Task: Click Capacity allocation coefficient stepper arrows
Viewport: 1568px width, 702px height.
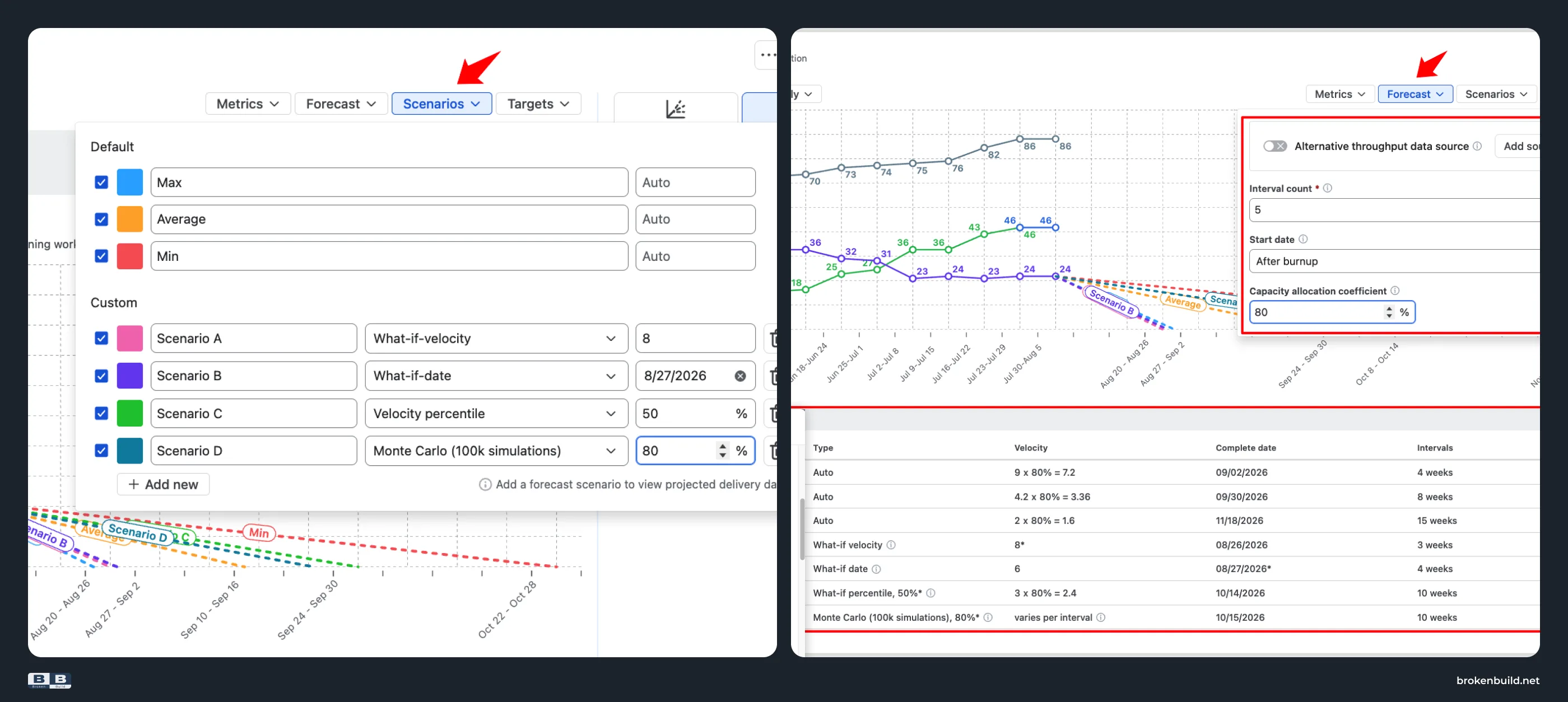Action: (1389, 312)
